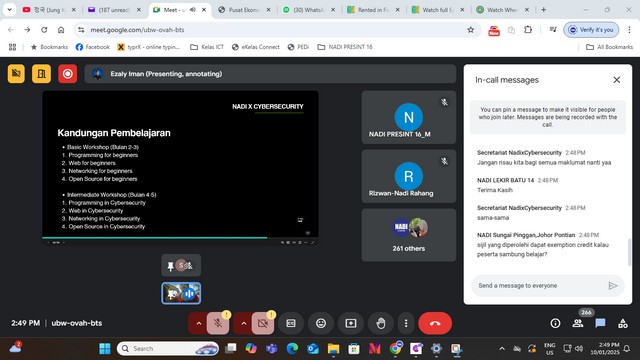
Task: Toggle the camera off button
Action: click(263, 323)
